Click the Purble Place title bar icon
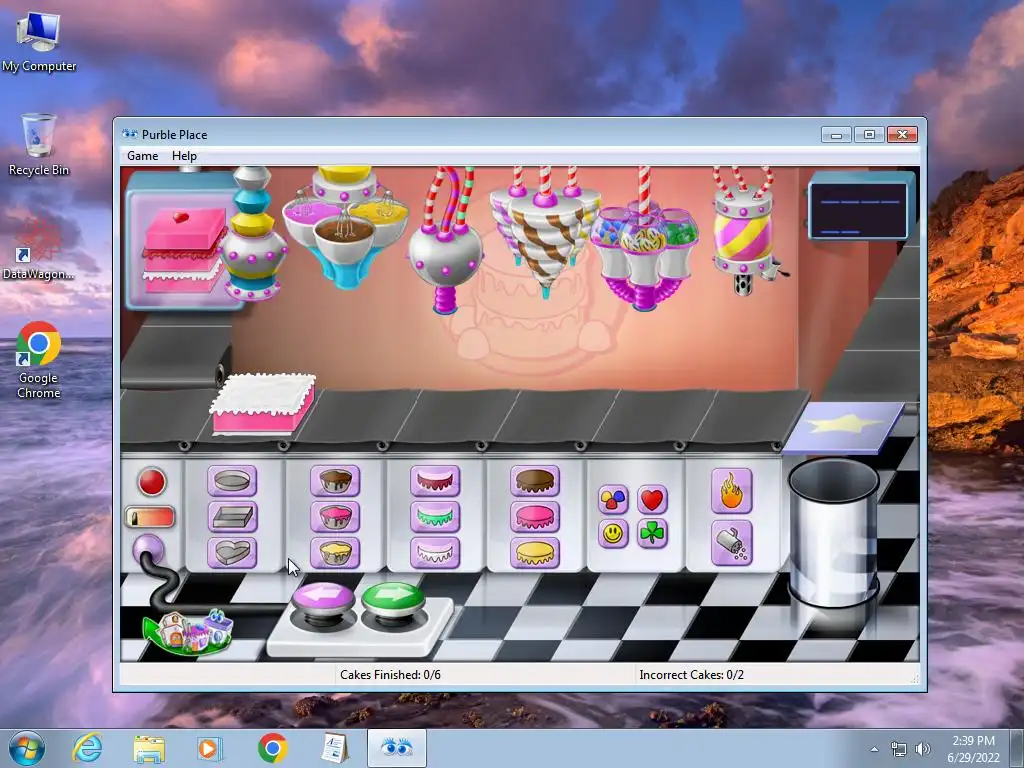This screenshot has width=1024, height=768. tap(130, 135)
